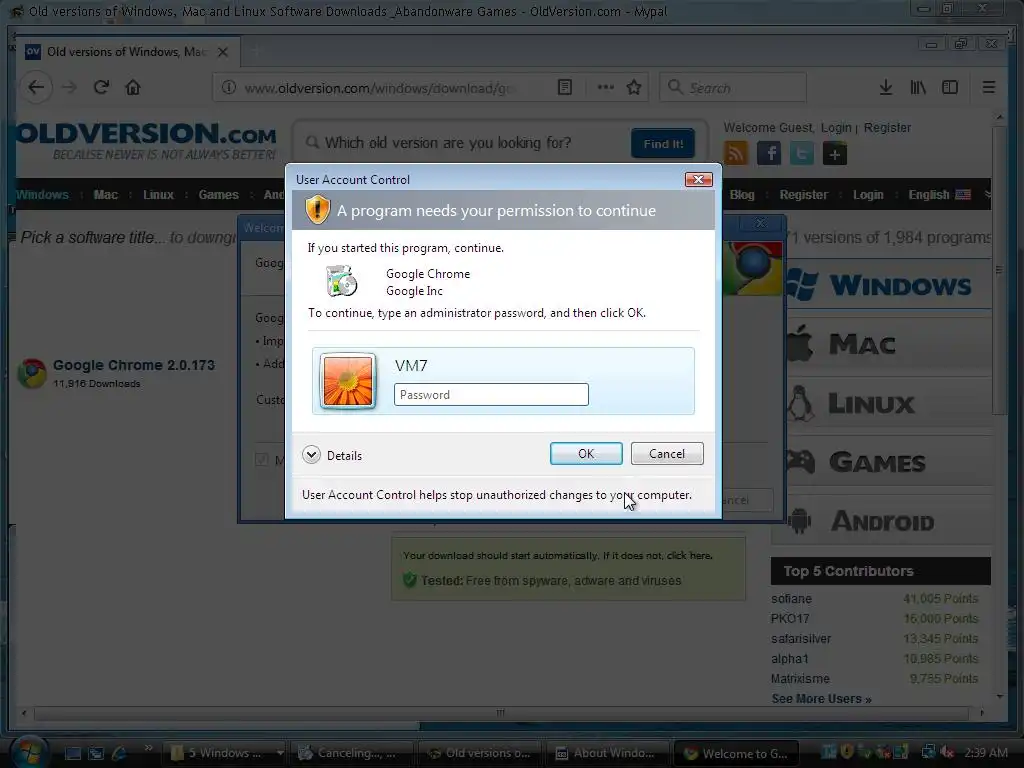Show site information icon in address bar

[x=229, y=88]
